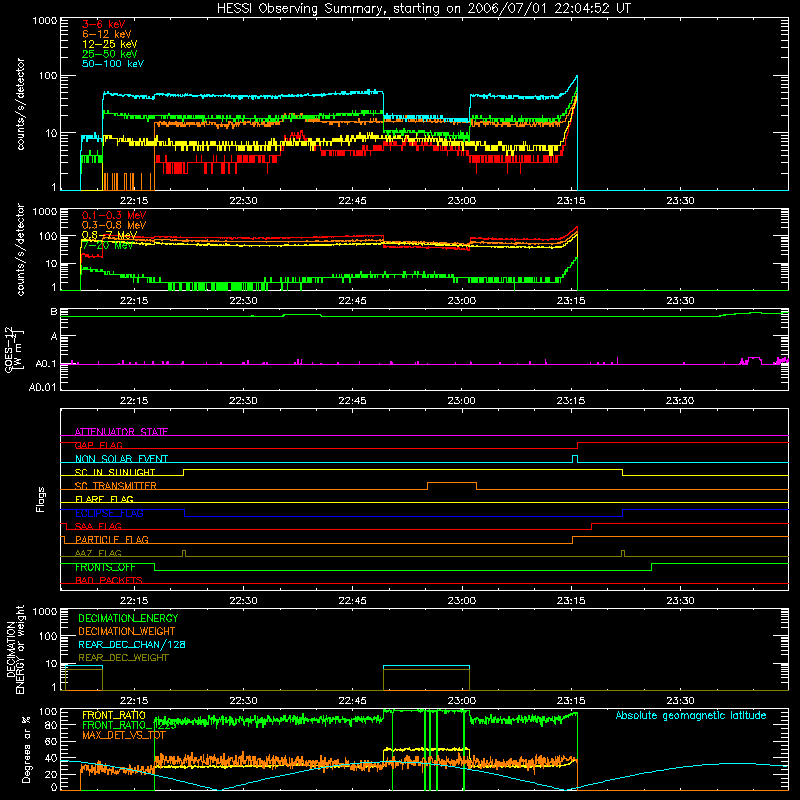The width and height of the screenshot is (800, 800).
Task: Click the 'SC_TRANSMITTER' flag label
Action: [x=116, y=486]
